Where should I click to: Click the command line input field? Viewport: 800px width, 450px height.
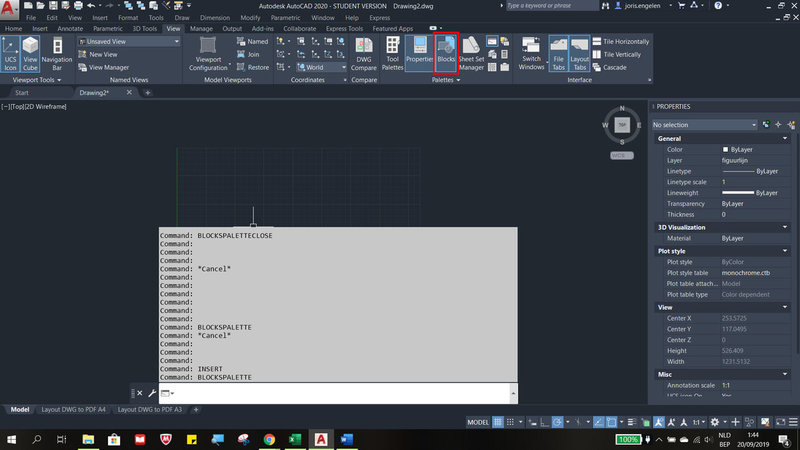coord(340,393)
